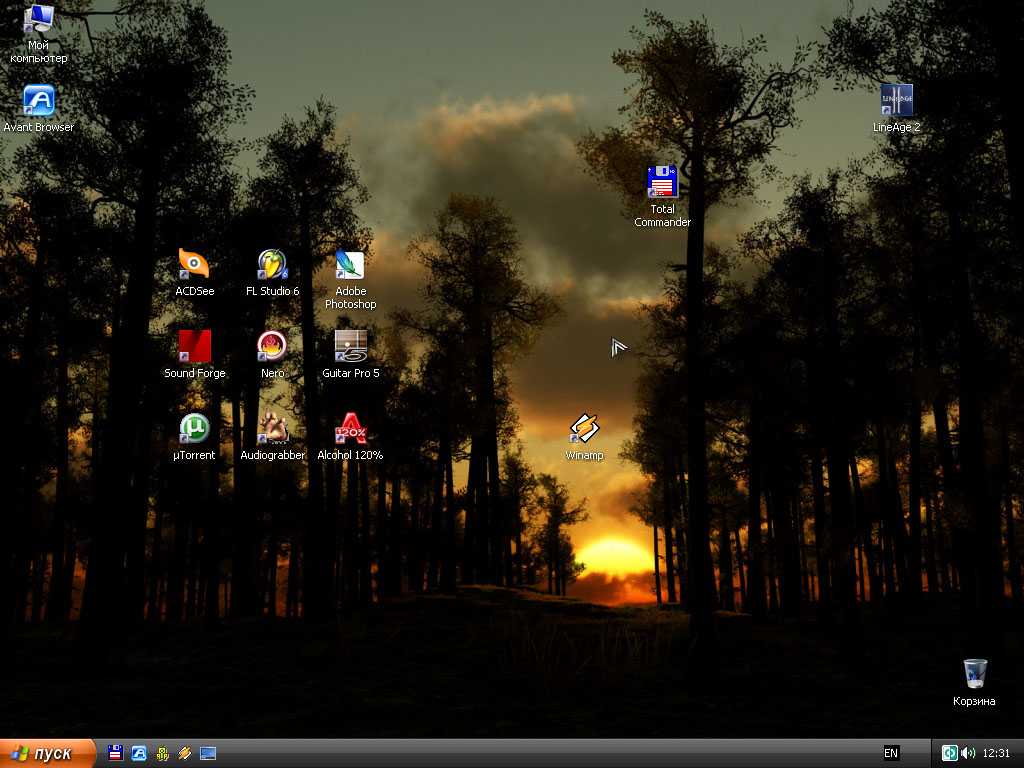Select the Guitar Pro 5 desktop icon

350,347
